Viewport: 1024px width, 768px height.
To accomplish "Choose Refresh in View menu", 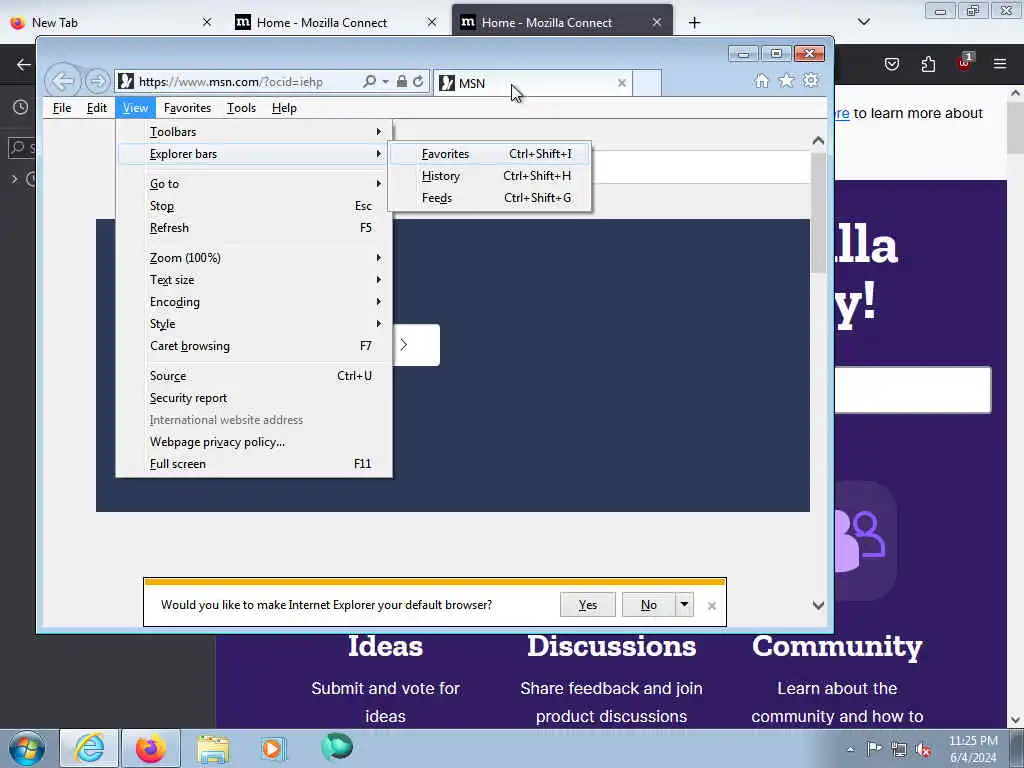I will coord(255,228).
